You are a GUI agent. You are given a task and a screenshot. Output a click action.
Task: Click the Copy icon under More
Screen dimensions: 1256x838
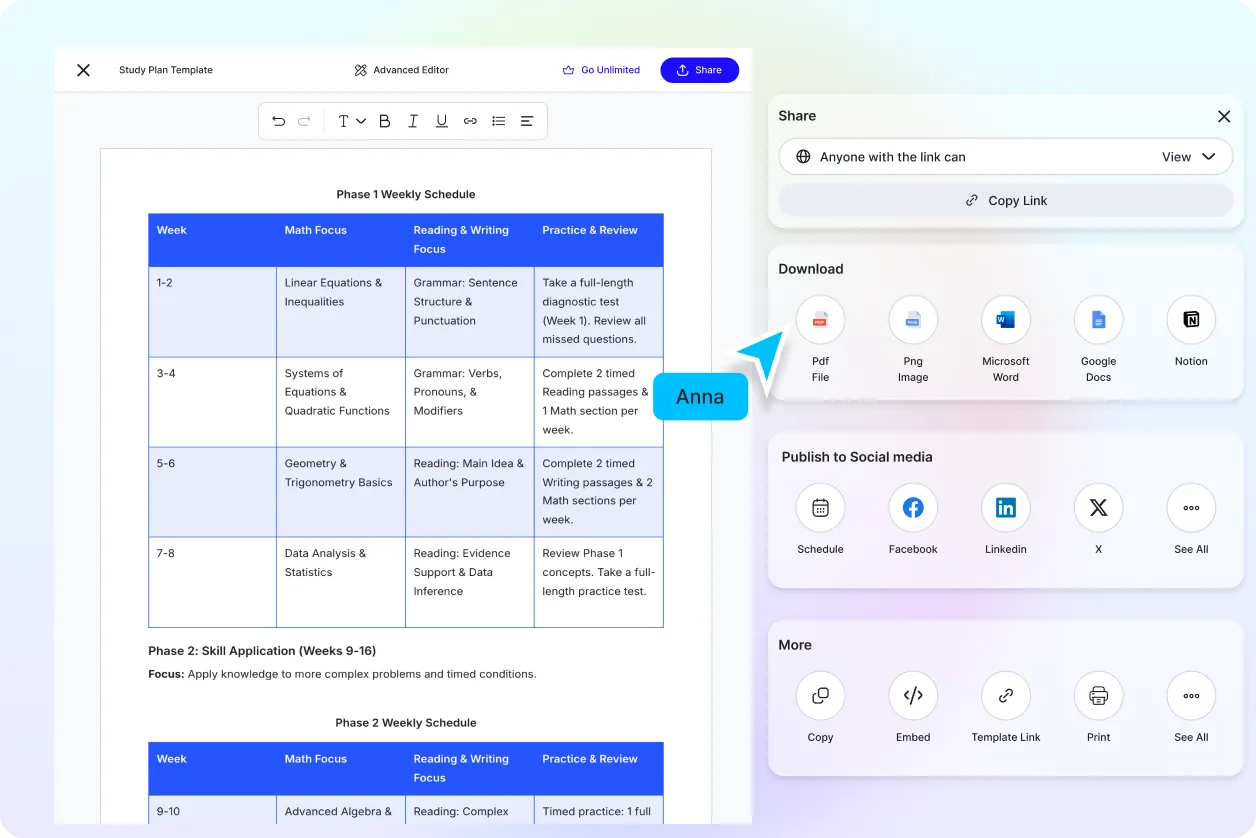[x=820, y=696]
